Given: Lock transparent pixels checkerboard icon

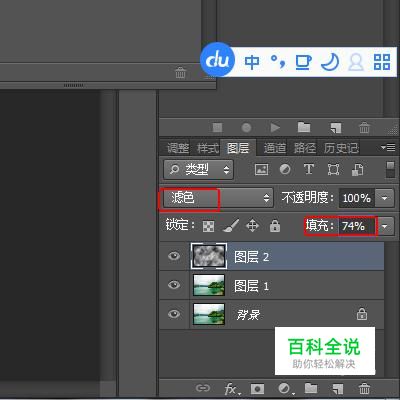Looking at the screenshot, I should 209,227.
